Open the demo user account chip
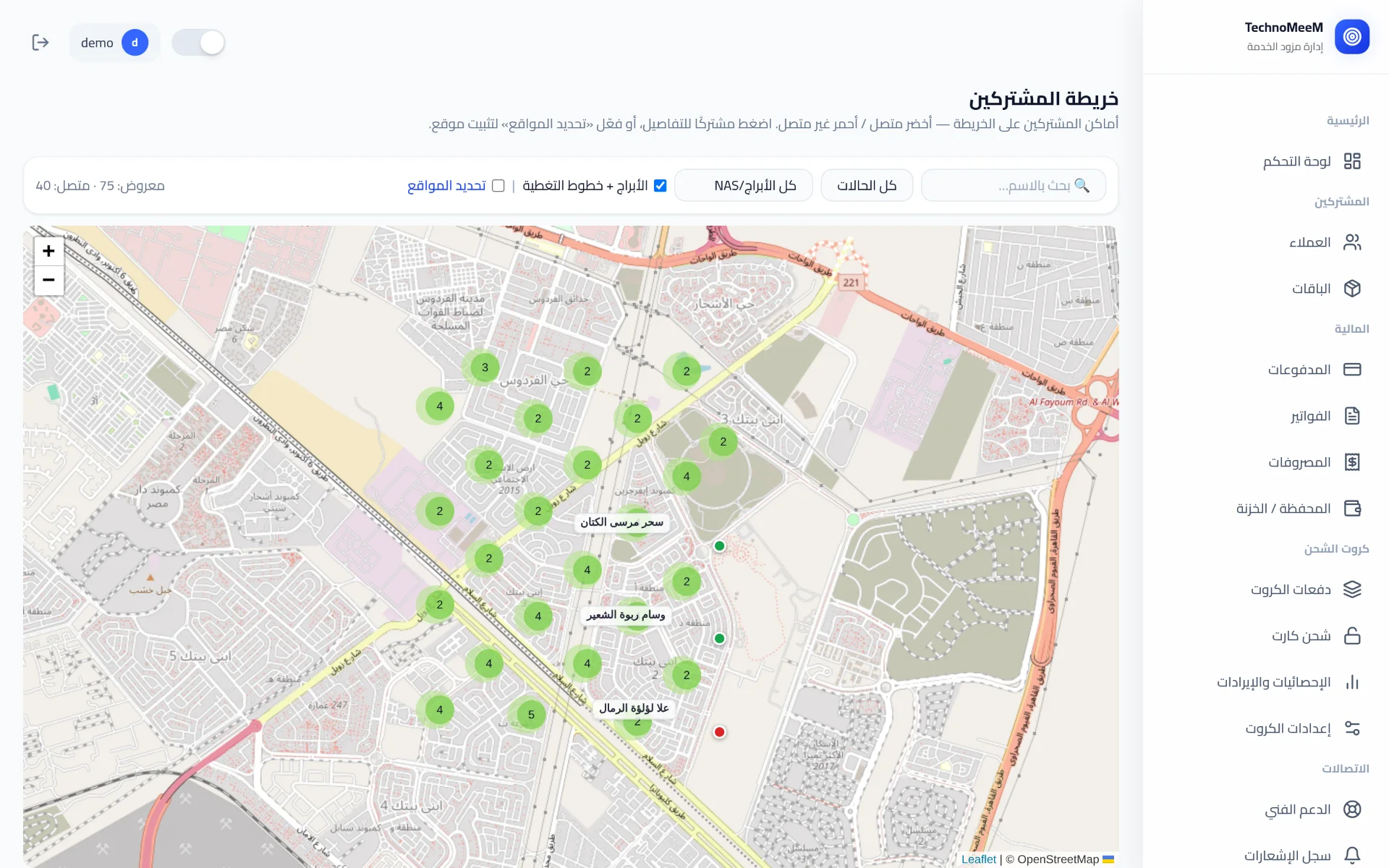1389x868 pixels. coord(114,43)
